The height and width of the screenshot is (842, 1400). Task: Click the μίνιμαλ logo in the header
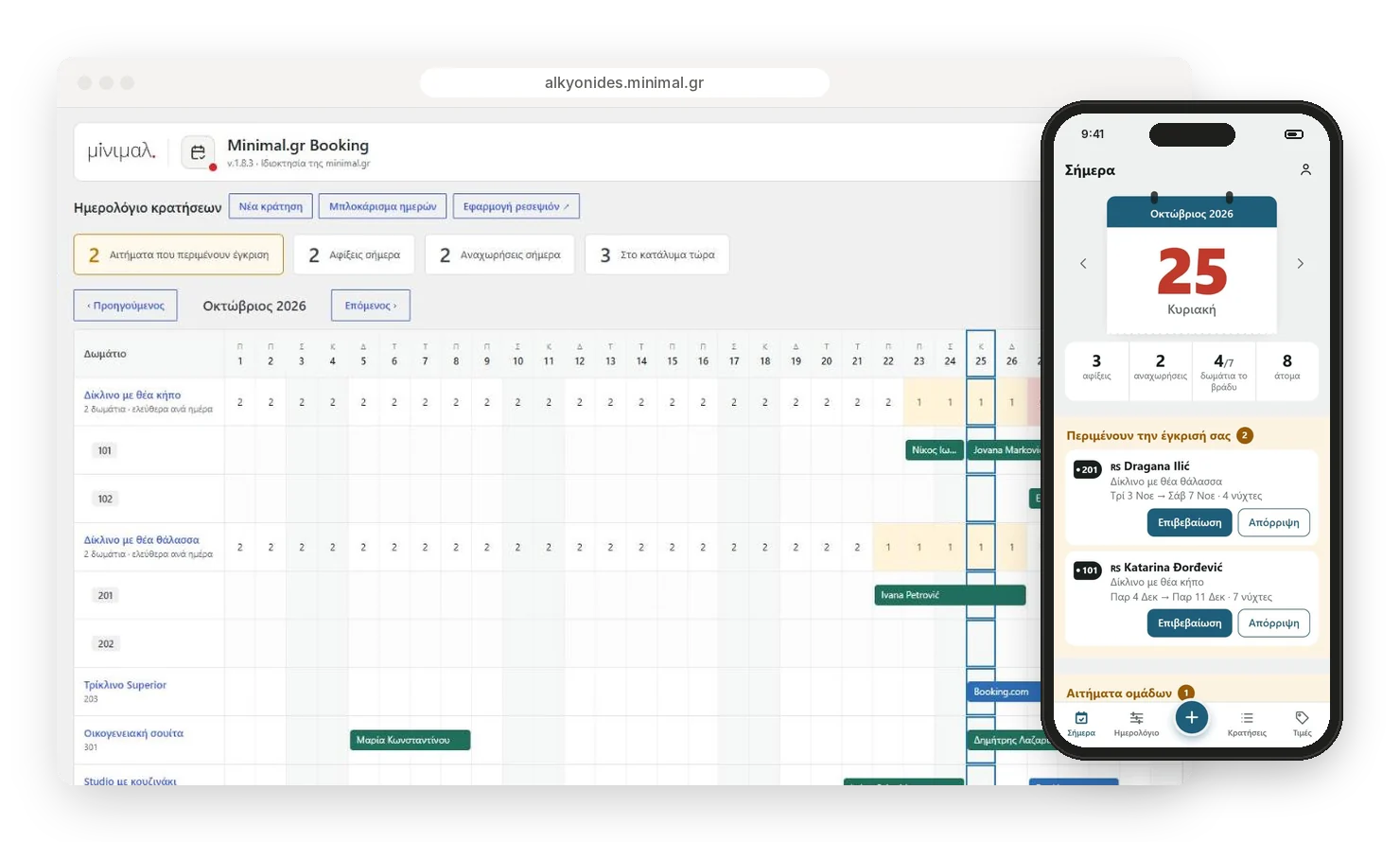[x=121, y=151]
